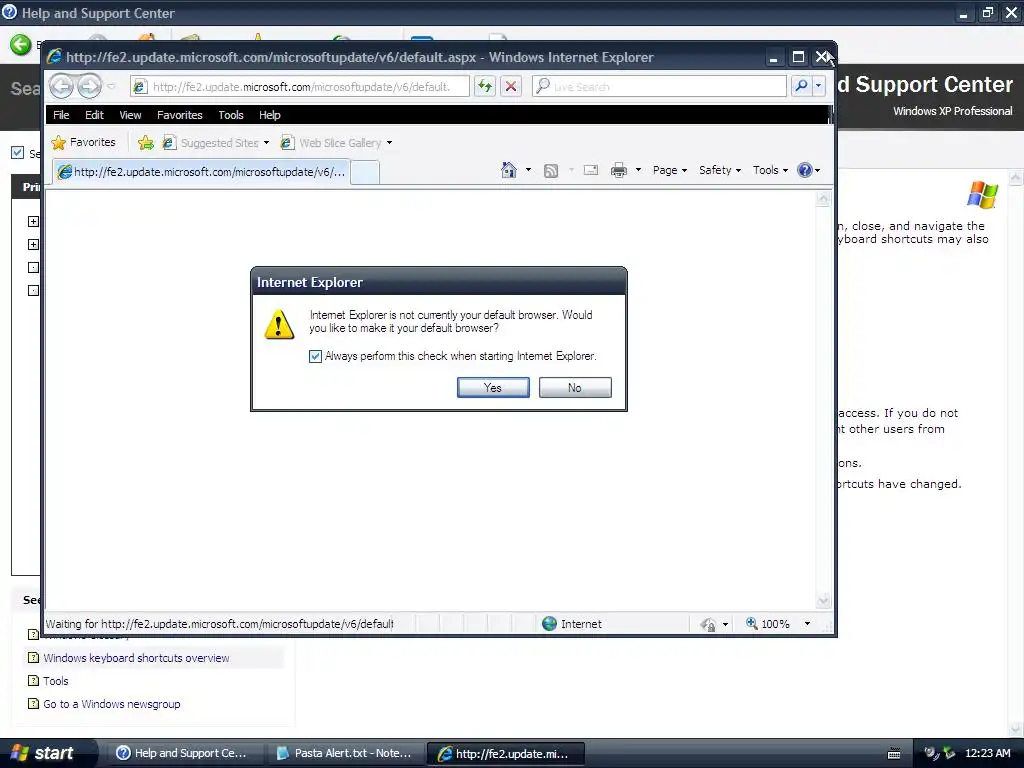Open the command bar Tools dropdown

[x=770, y=170]
